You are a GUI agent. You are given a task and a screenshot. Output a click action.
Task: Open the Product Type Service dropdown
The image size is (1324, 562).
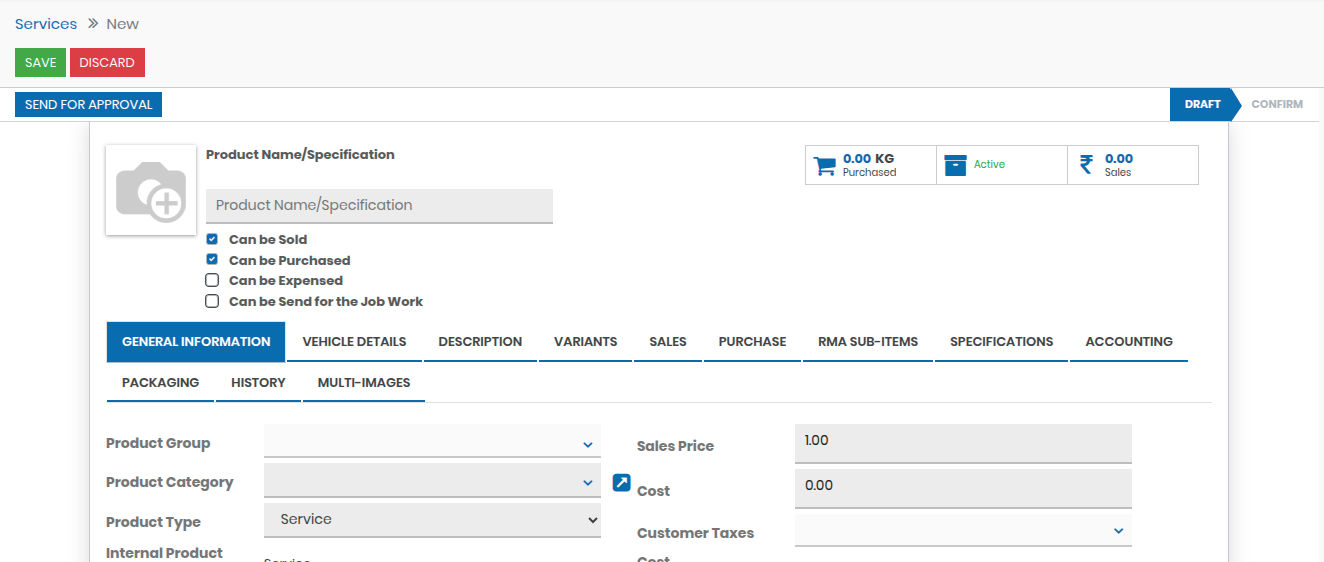point(432,520)
